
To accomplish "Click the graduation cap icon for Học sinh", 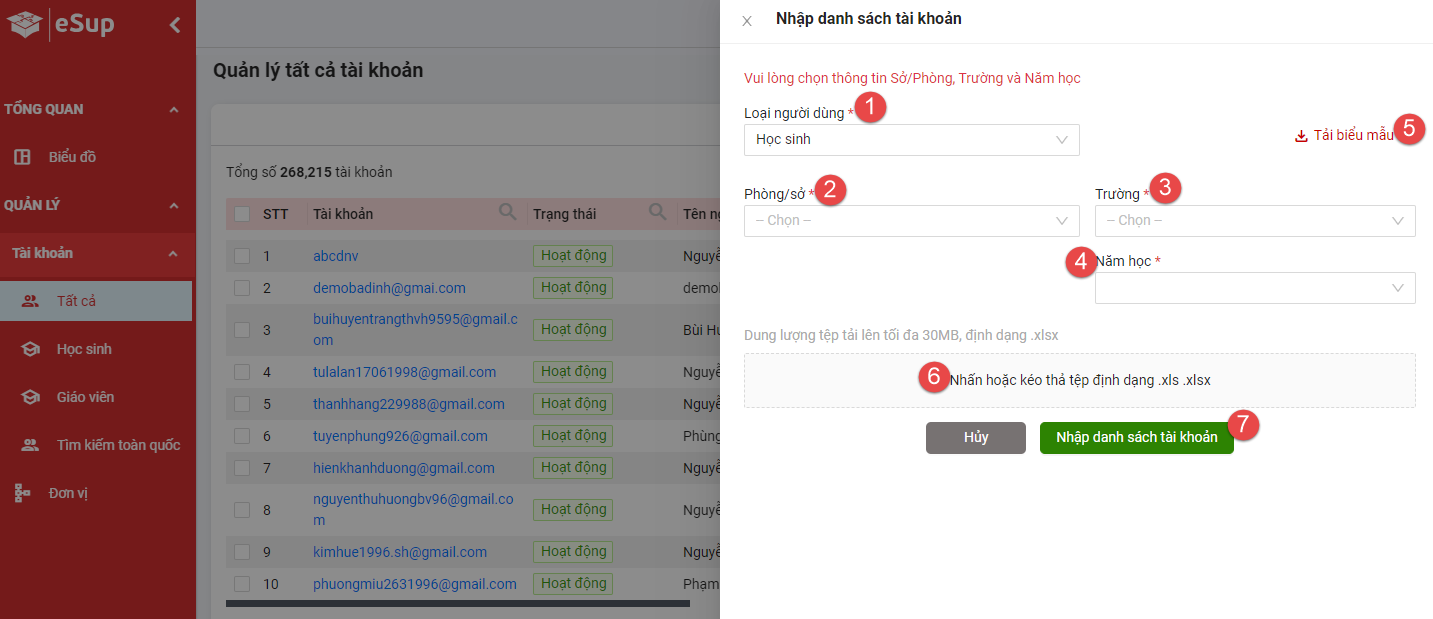I will tap(31, 349).
